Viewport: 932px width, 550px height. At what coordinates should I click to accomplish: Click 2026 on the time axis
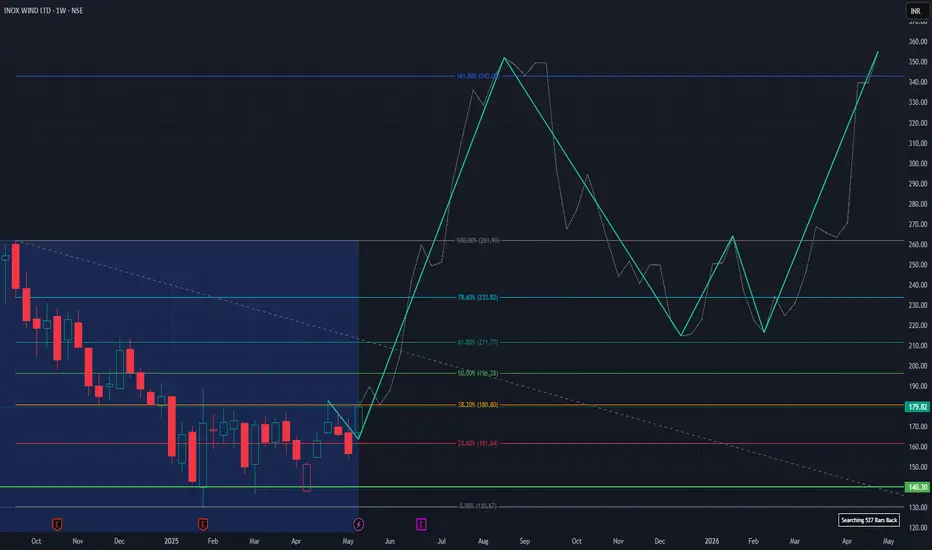711,541
